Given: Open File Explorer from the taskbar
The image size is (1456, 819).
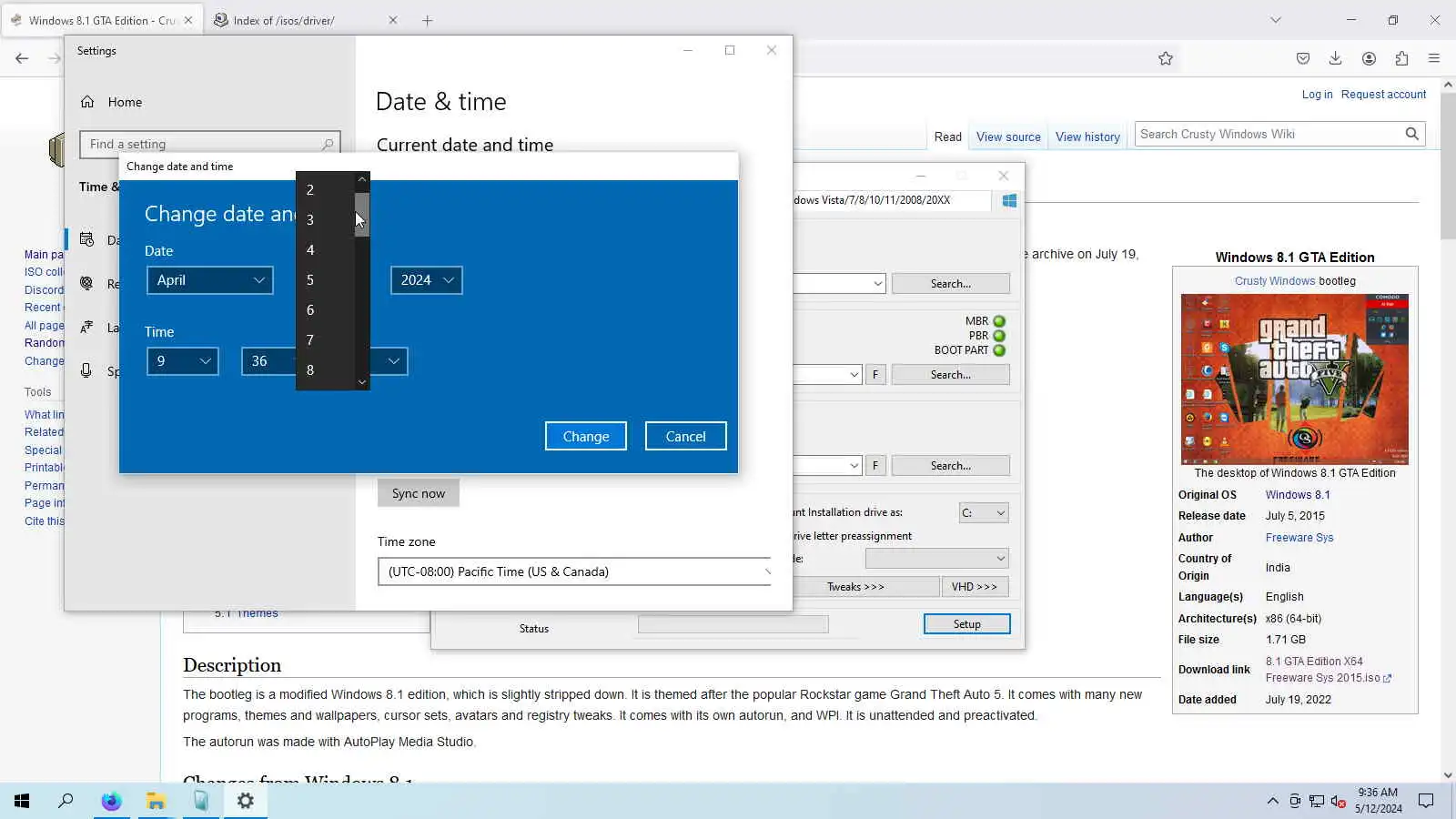Looking at the screenshot, I should pyautogui.click(x=156, y=801).
